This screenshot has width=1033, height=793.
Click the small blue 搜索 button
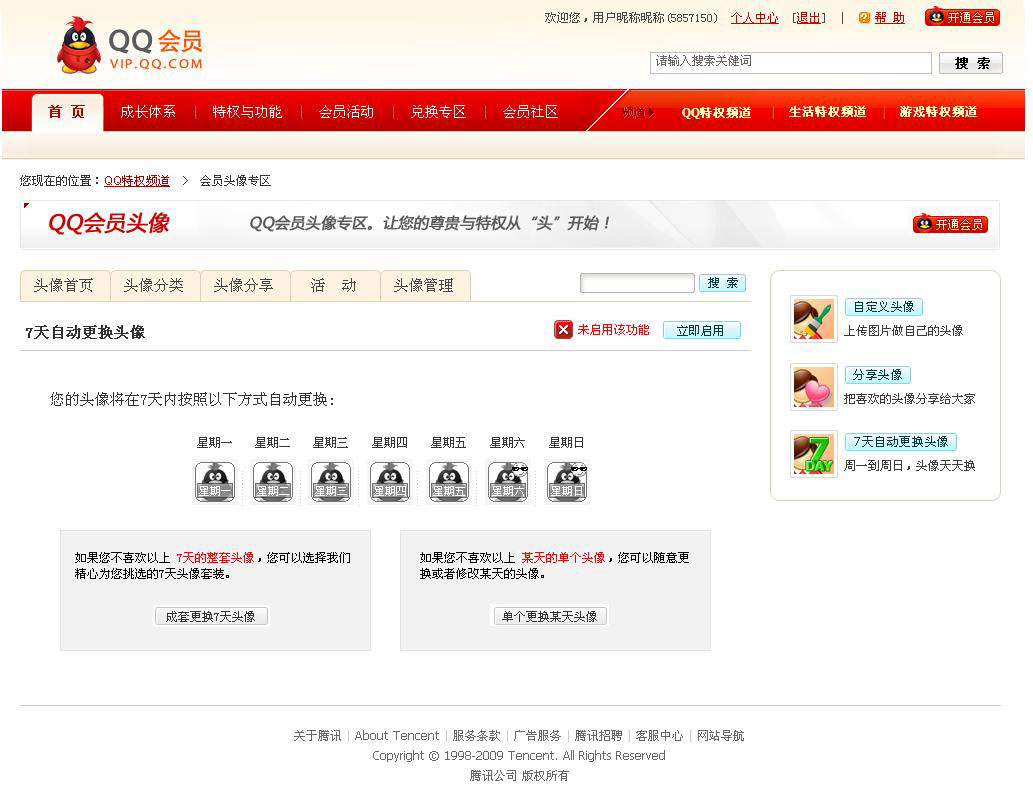click(x=723, y=283)
